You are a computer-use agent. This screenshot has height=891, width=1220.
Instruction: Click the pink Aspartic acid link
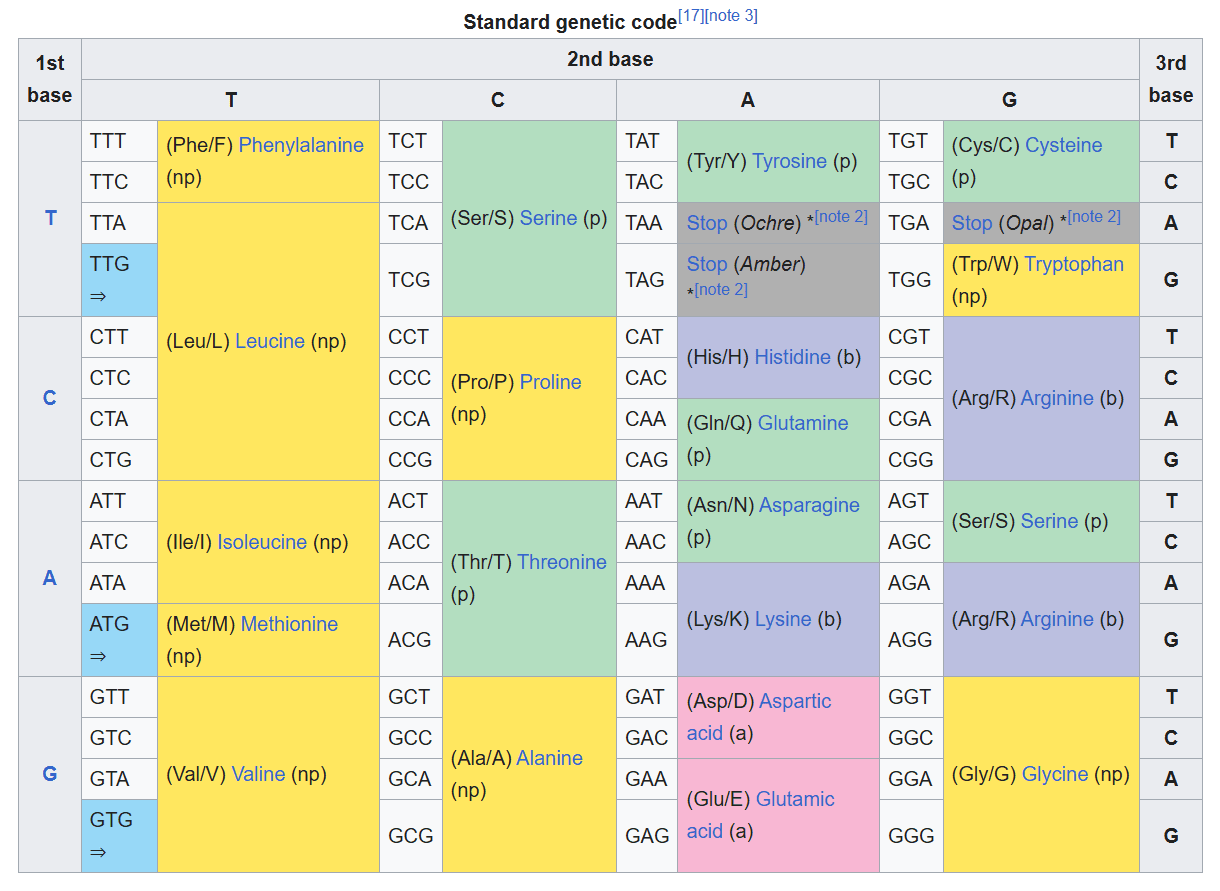pyautogui.click(x=795, y=701)
